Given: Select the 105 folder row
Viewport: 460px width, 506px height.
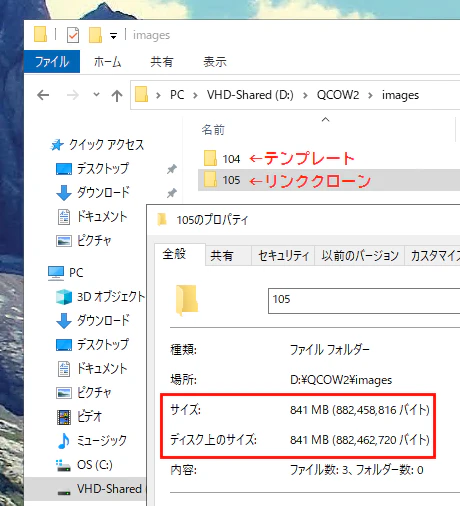Looking at the screenshot, I should coord(329,180).
